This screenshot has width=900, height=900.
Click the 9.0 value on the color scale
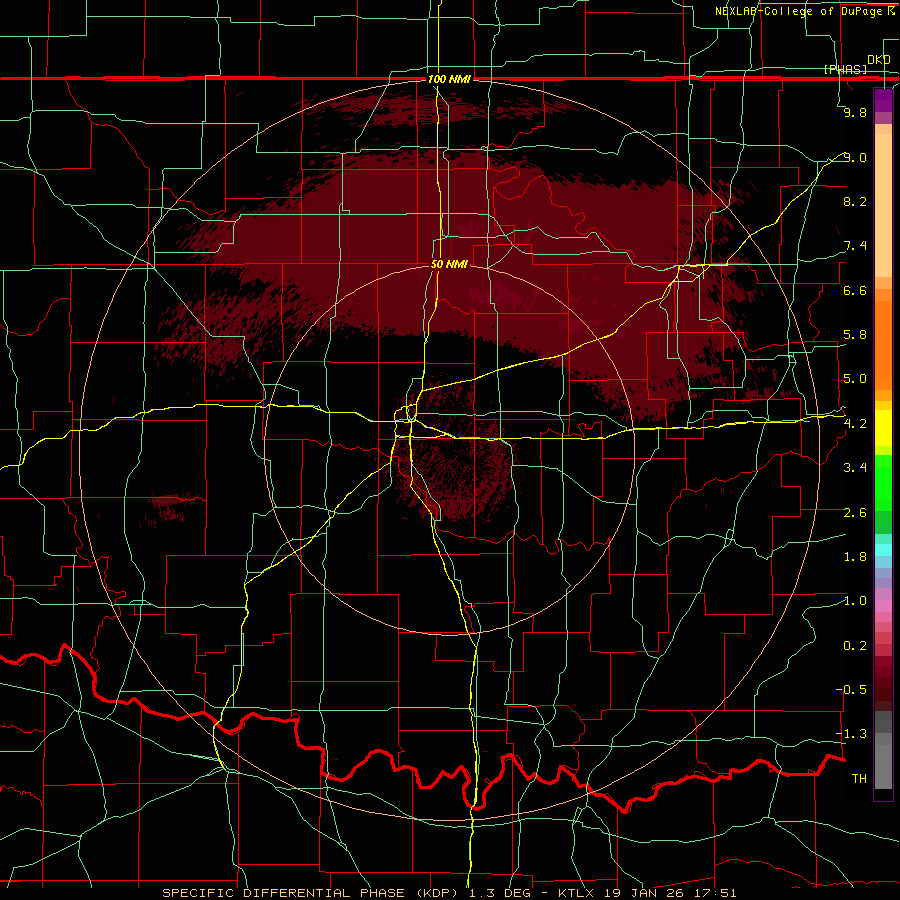pyautogui.click(x=855, y=157)
